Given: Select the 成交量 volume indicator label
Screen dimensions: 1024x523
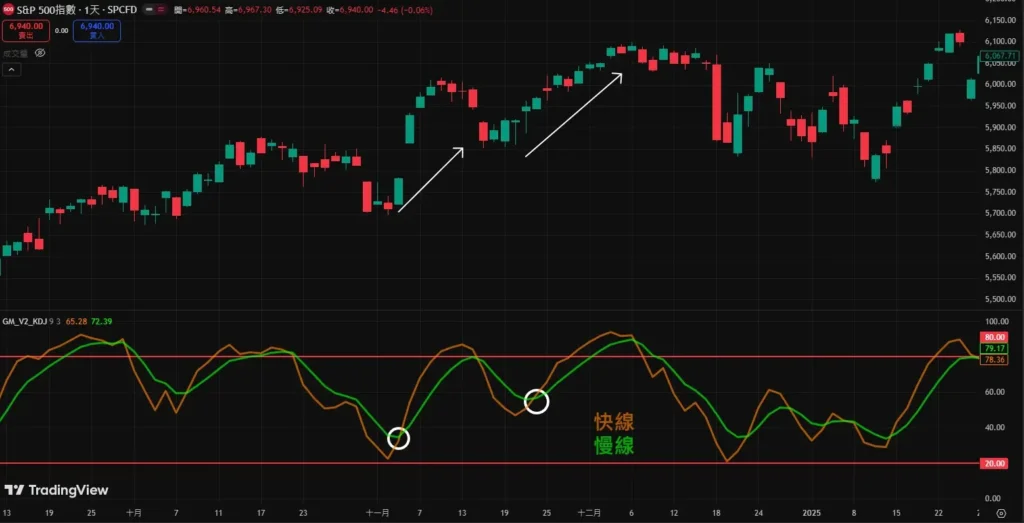Looking at the screenshot, I should pyautogui.click(x=14, y=53).
